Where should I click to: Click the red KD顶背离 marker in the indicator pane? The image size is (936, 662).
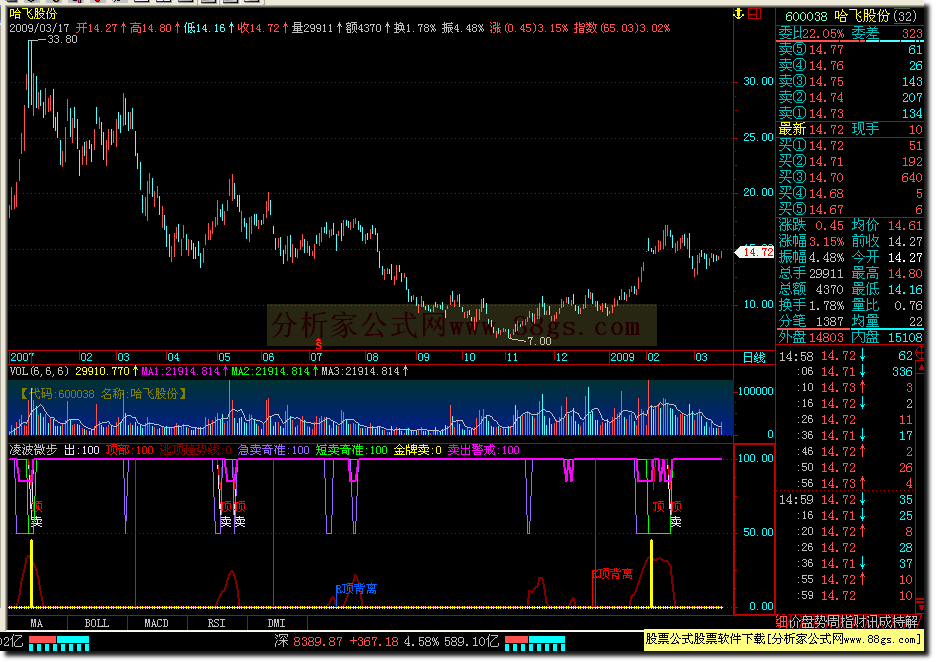(612, 574)
